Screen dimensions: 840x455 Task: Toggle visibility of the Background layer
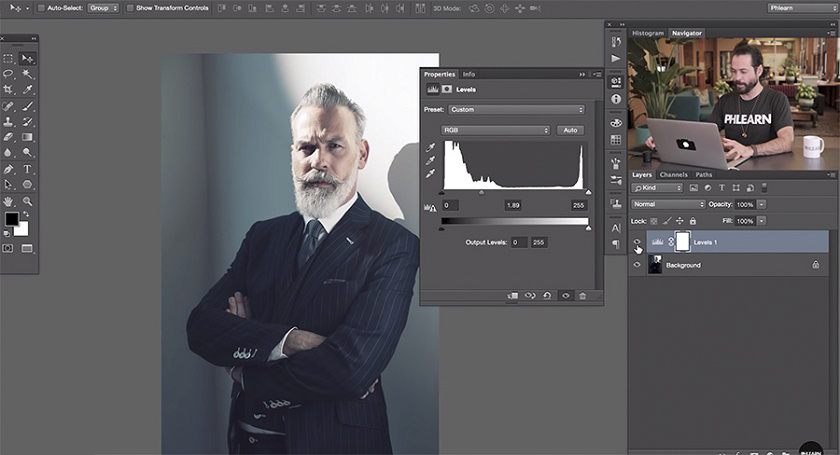click(x=637, y=265)
